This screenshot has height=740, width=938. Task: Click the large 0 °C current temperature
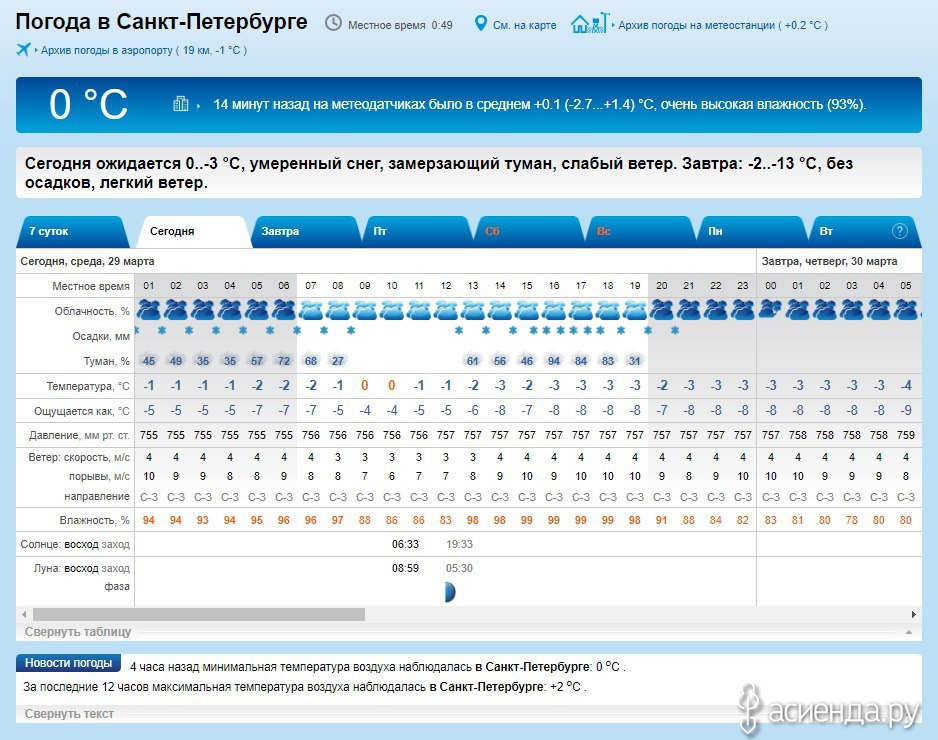(89, 104)
